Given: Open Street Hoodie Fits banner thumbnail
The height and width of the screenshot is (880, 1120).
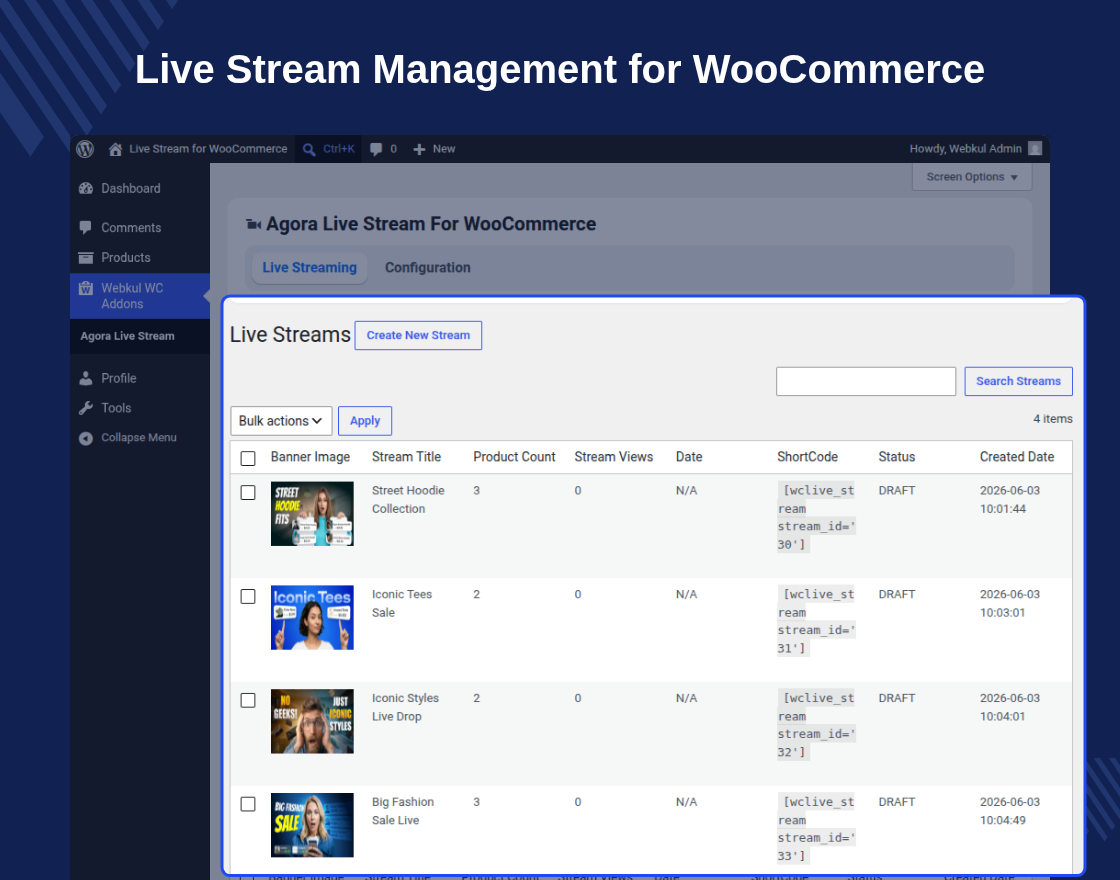Looking at the screenshot, I should click(312, 514).
